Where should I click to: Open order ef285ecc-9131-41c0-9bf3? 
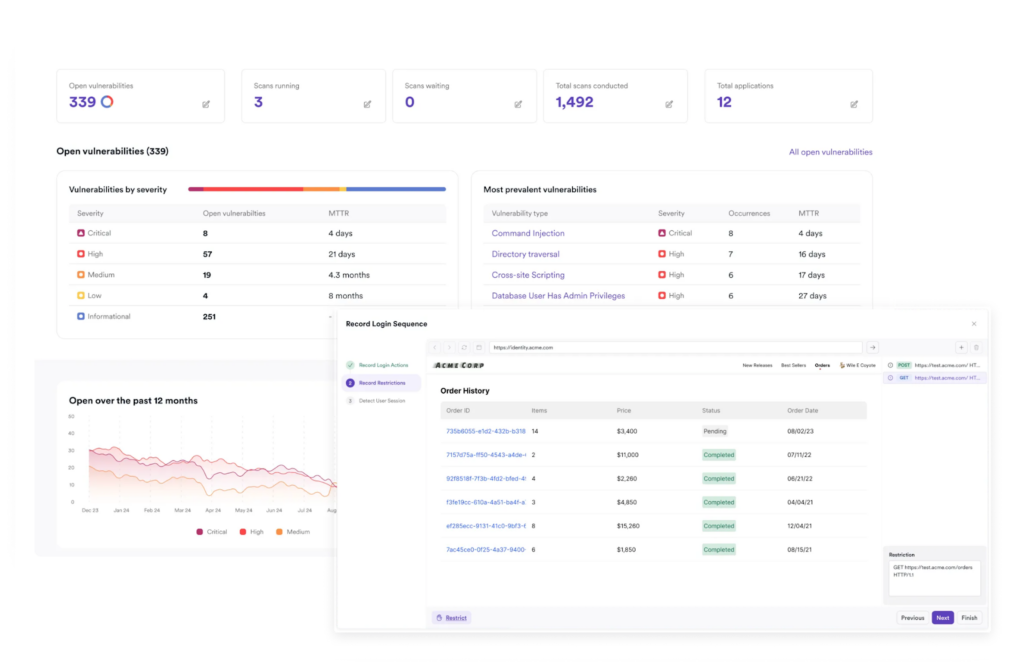click(x=485, y=526)
